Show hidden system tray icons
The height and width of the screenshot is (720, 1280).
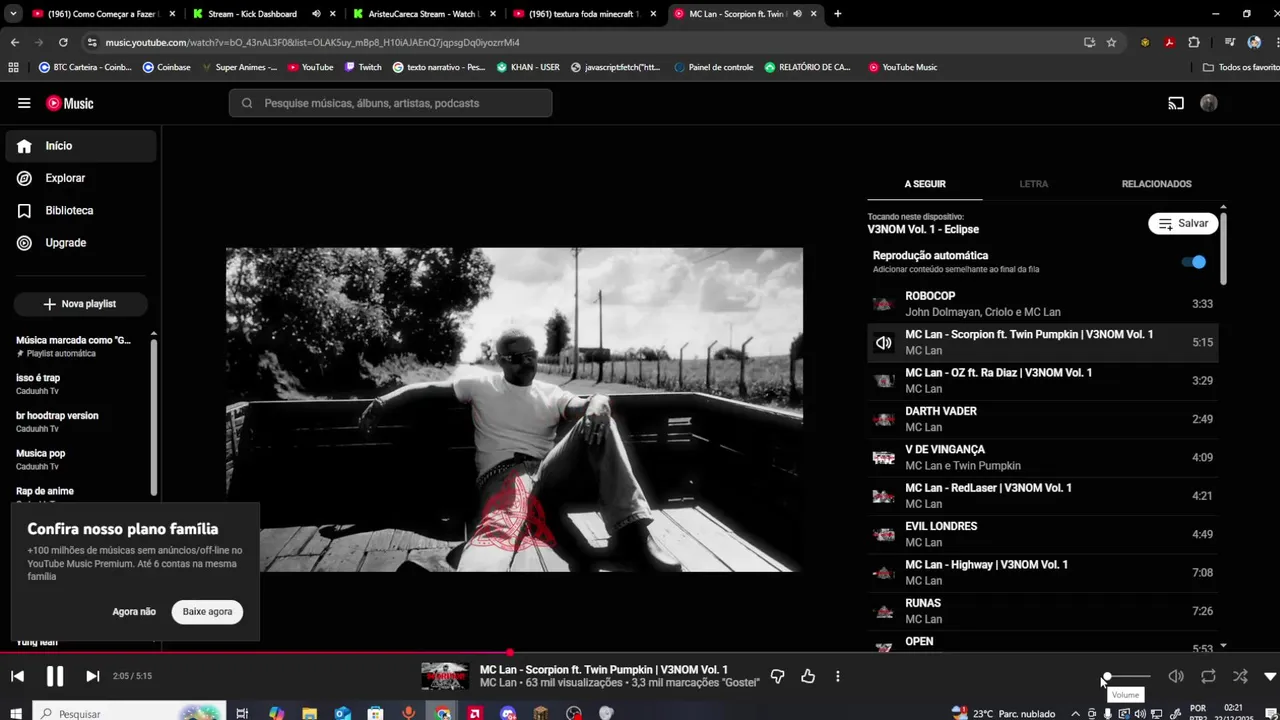1075,714
